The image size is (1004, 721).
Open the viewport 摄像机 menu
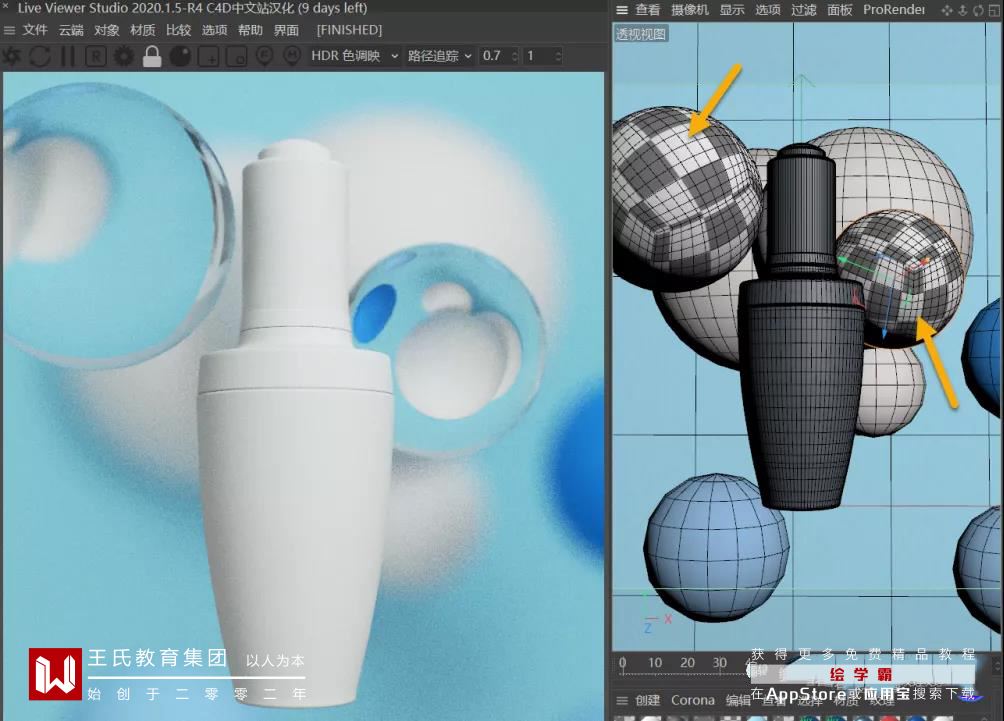[690, 10]
